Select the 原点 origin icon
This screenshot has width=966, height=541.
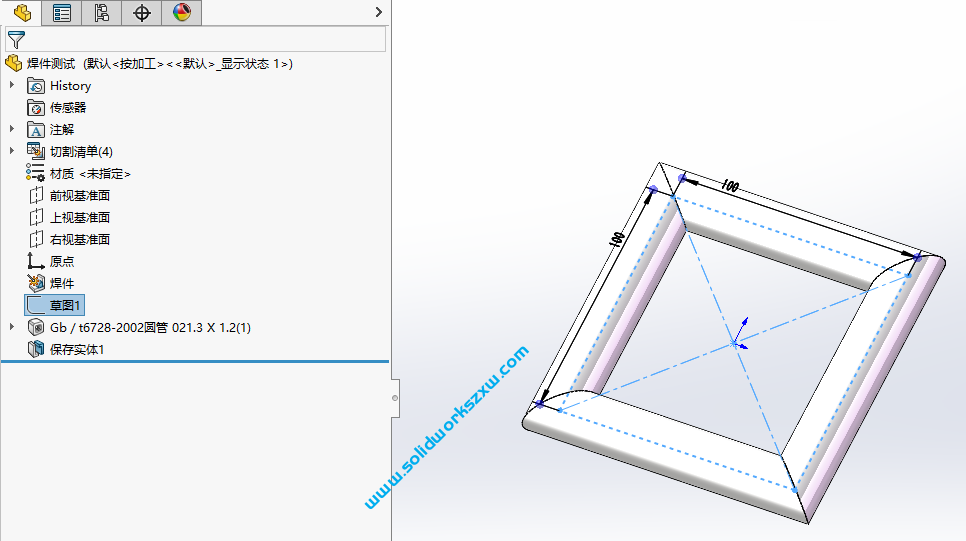(x=36, y=261)
